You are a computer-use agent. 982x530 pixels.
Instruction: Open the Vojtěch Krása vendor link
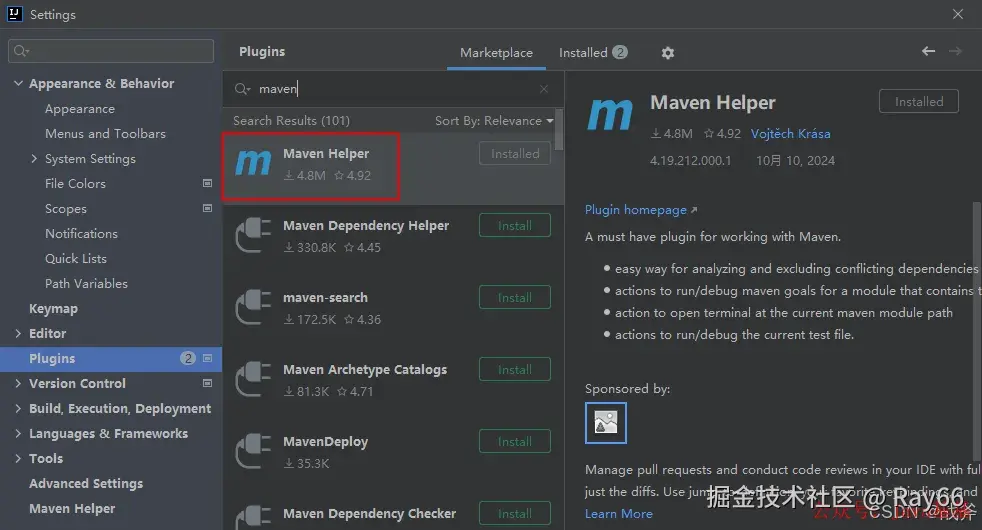point(790,133)
